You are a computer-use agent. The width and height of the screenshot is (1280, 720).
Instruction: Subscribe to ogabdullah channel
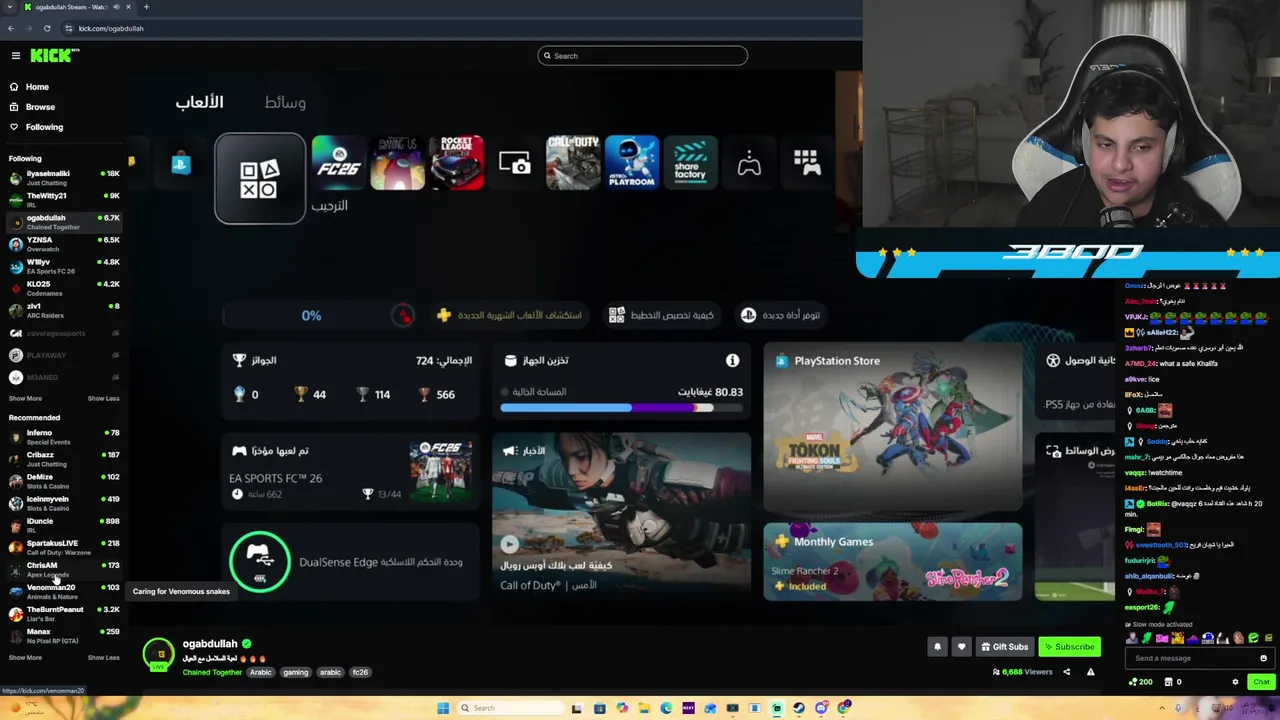pyautogui.click(x=1070, y=647)
